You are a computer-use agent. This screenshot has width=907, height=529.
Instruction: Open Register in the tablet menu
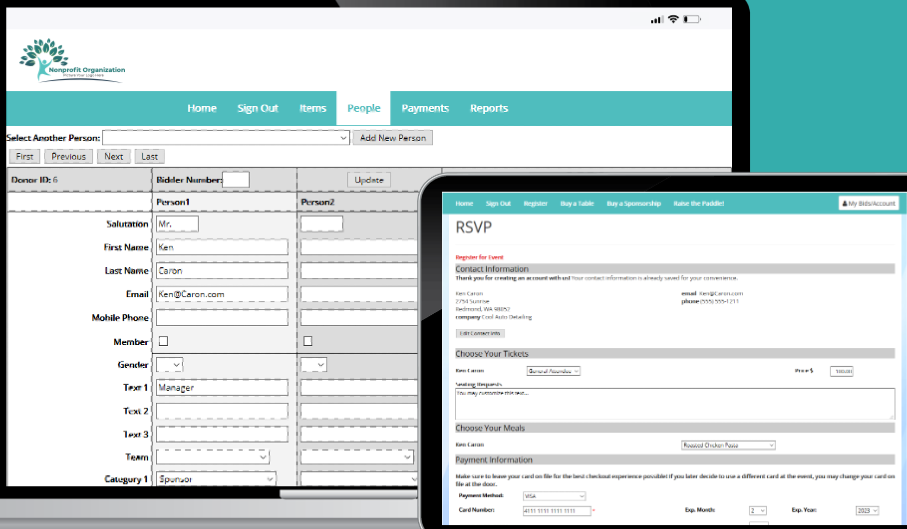click(x=535, y=204)
